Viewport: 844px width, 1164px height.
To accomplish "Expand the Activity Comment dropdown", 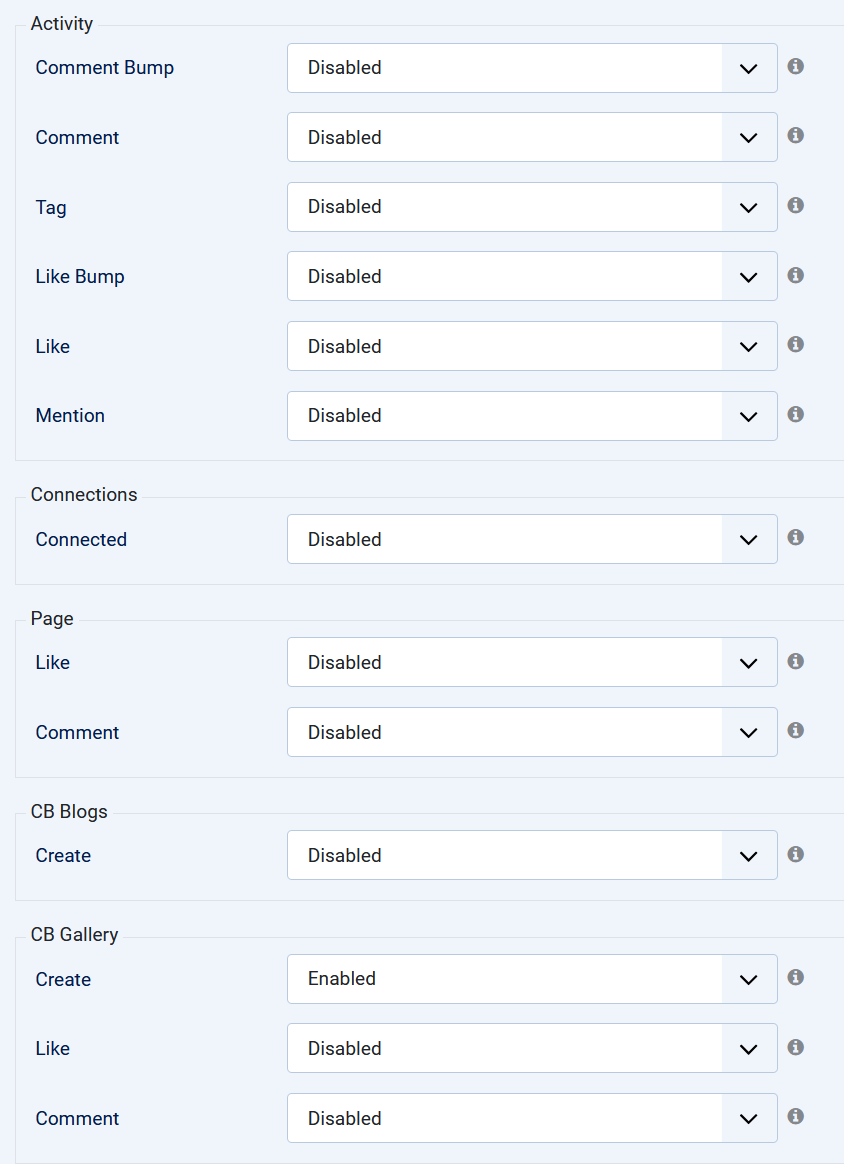I will (532, 137).
